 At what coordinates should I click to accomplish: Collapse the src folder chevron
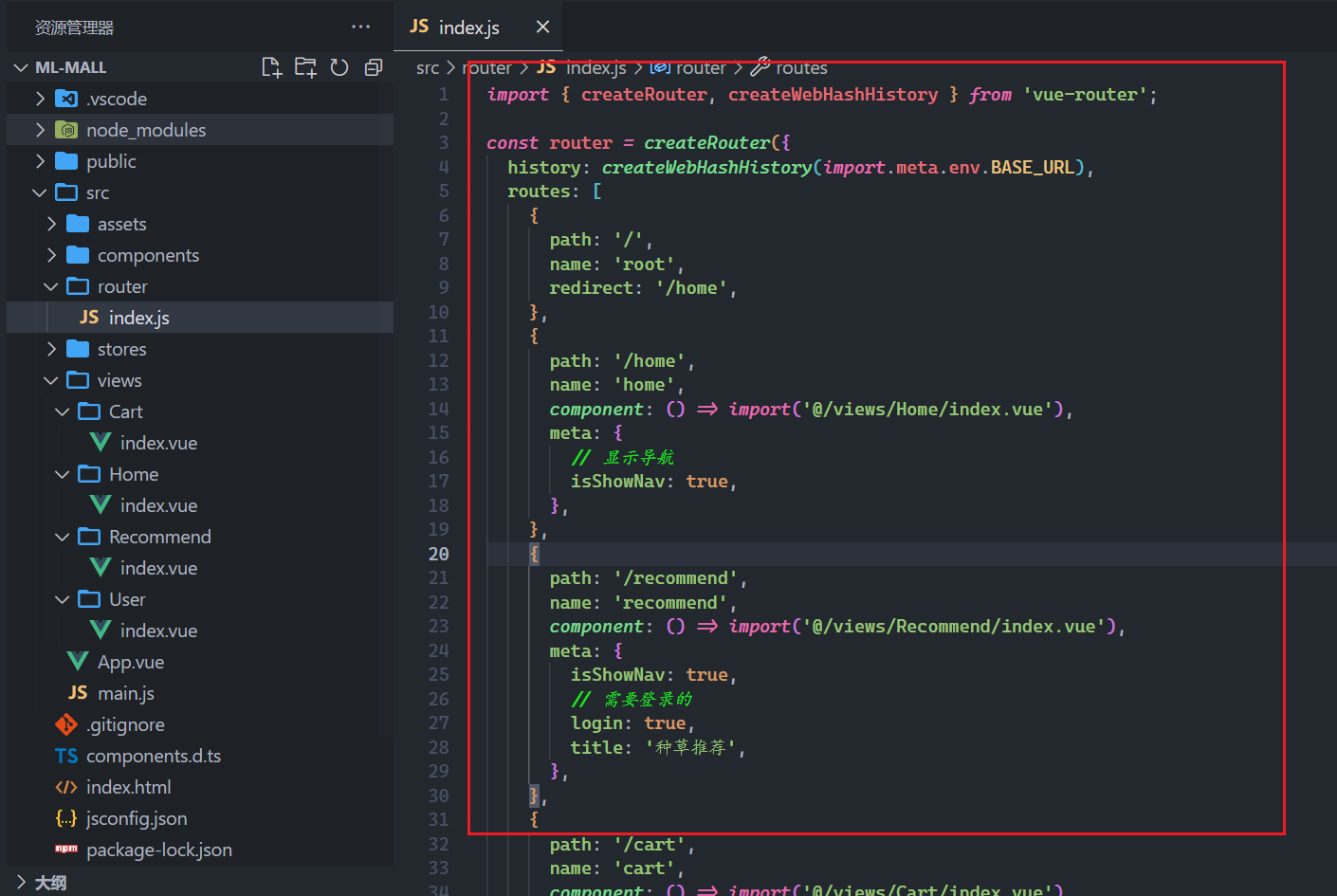click(40, 192)
